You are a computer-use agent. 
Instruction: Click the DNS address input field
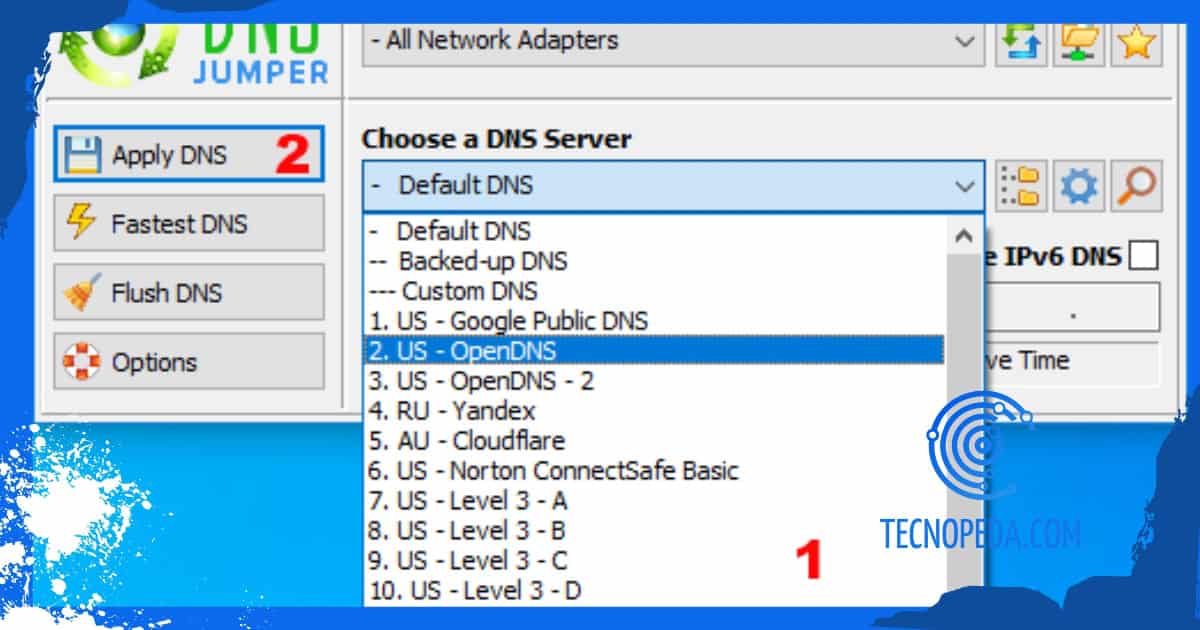click(x=1072, y=308)
